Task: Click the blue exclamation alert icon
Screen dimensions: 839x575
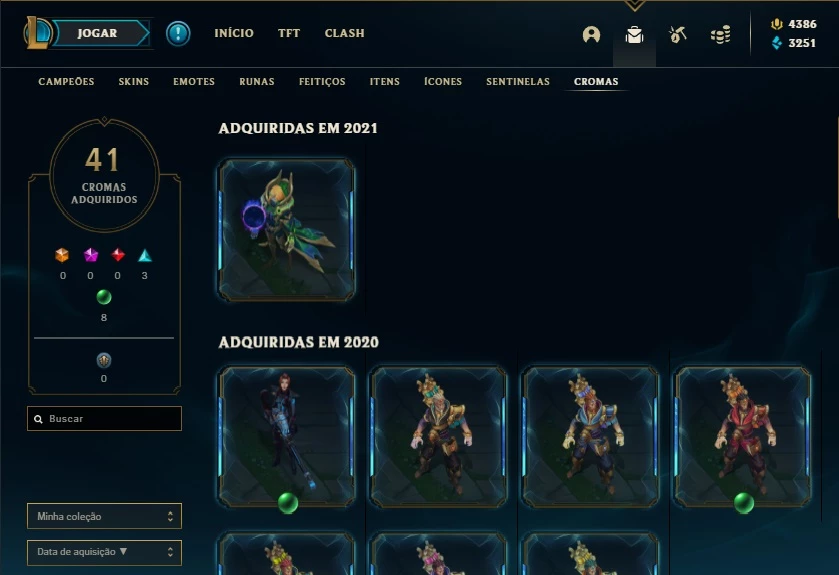Action: [178, 33]
